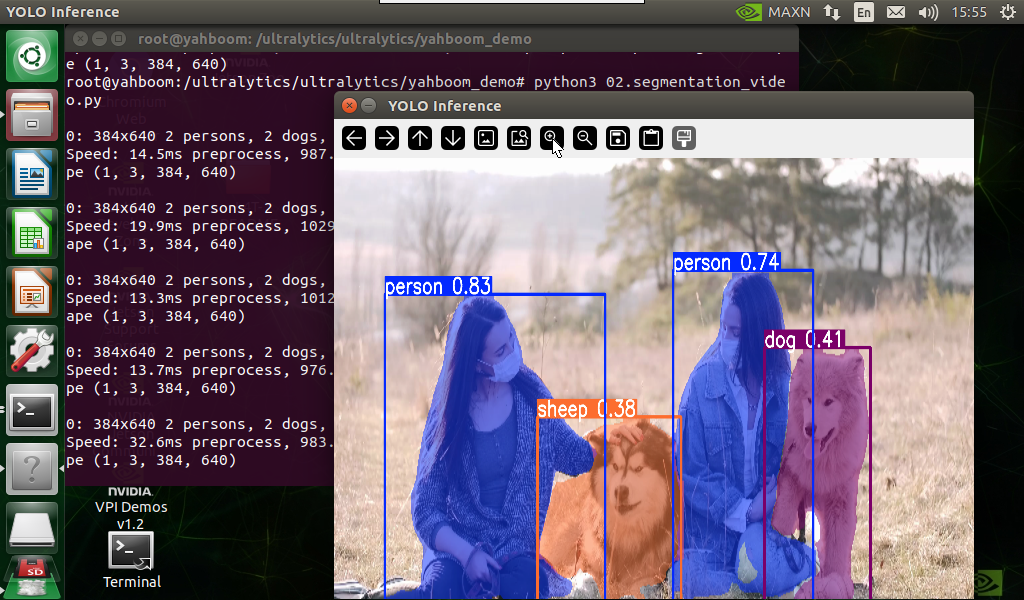Click the 'sheep 0.38' detection label

coord(586,408)
